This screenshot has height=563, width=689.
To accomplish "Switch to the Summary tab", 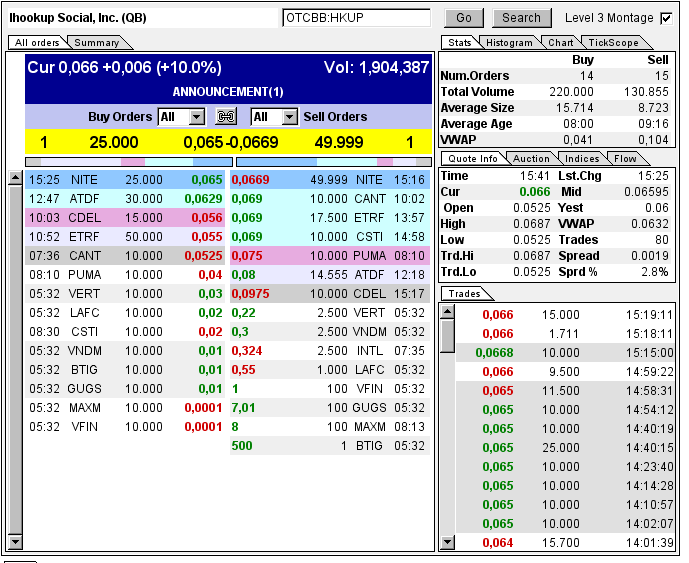I will pos(97,43).
